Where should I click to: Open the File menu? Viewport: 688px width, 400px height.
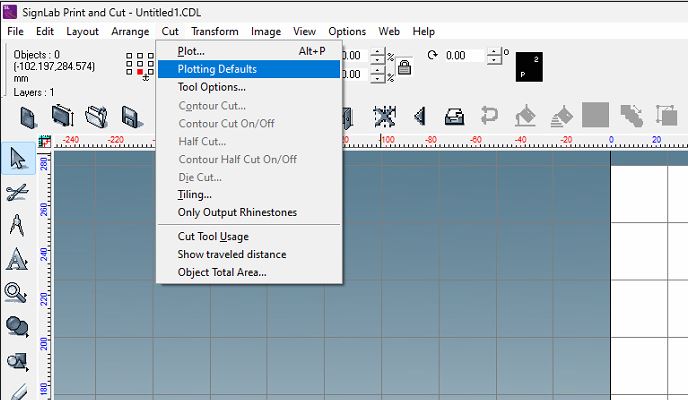[x=15, y=32]
